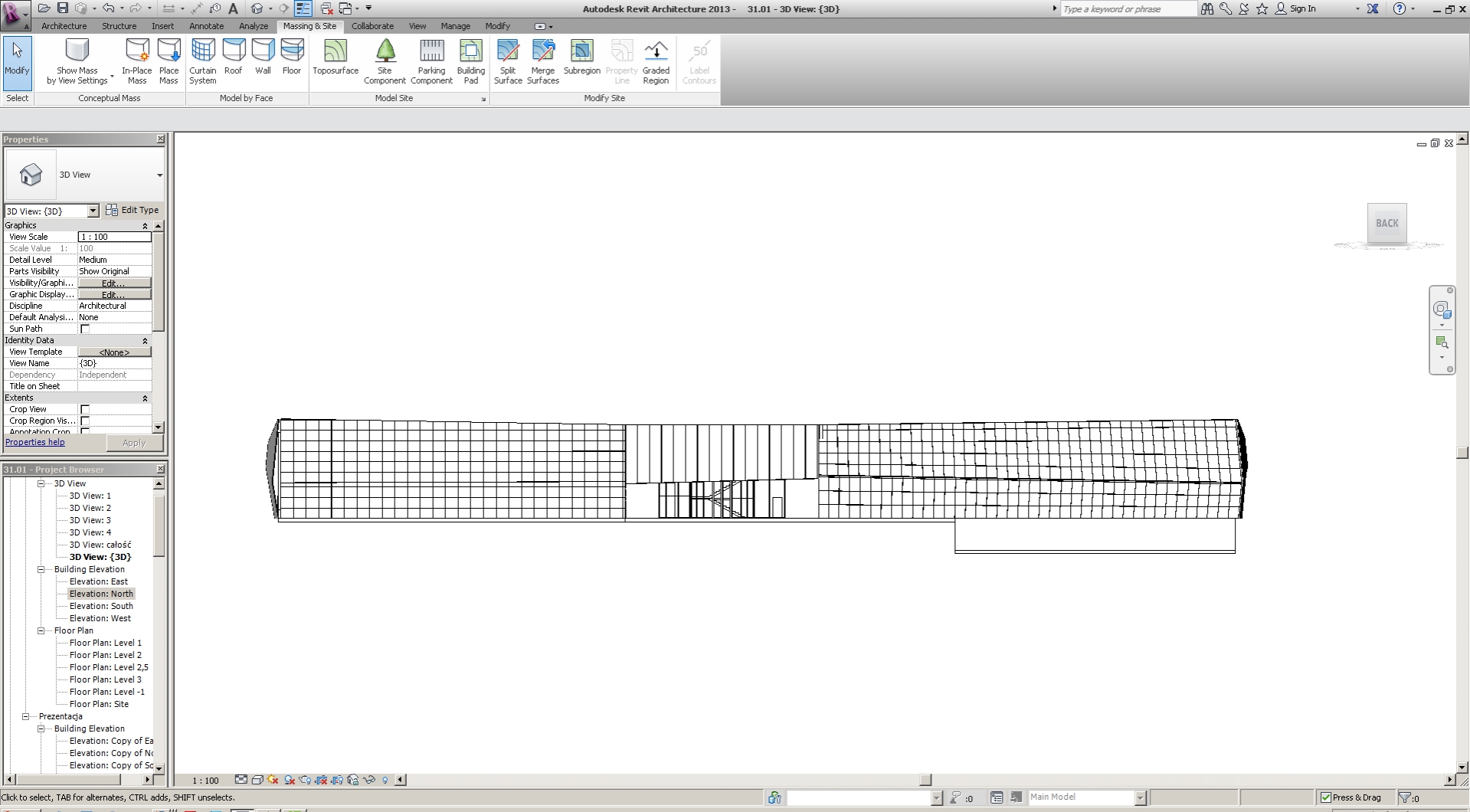Select the Floor by face tool
The height and width of the screenshot is (812, 1470).
(x=292, y=57)
